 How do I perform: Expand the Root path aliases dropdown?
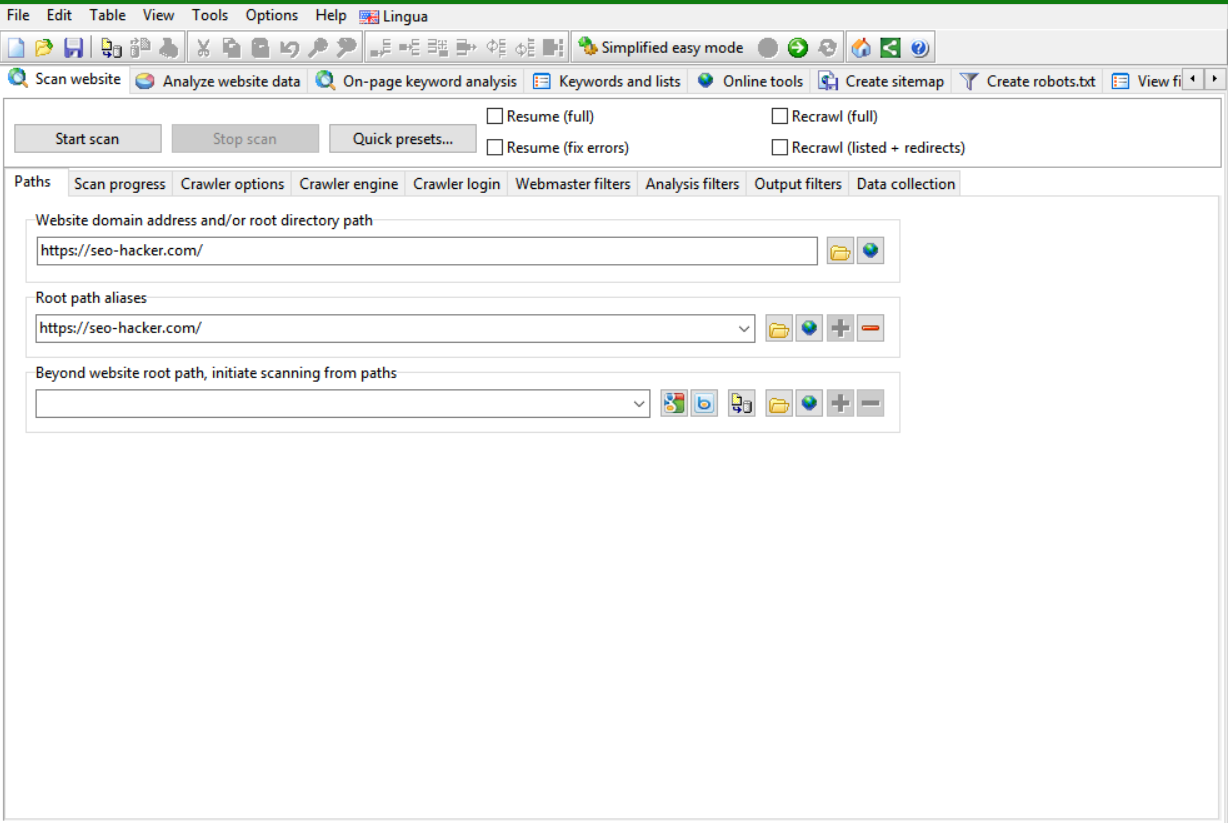tap(744, 328)
